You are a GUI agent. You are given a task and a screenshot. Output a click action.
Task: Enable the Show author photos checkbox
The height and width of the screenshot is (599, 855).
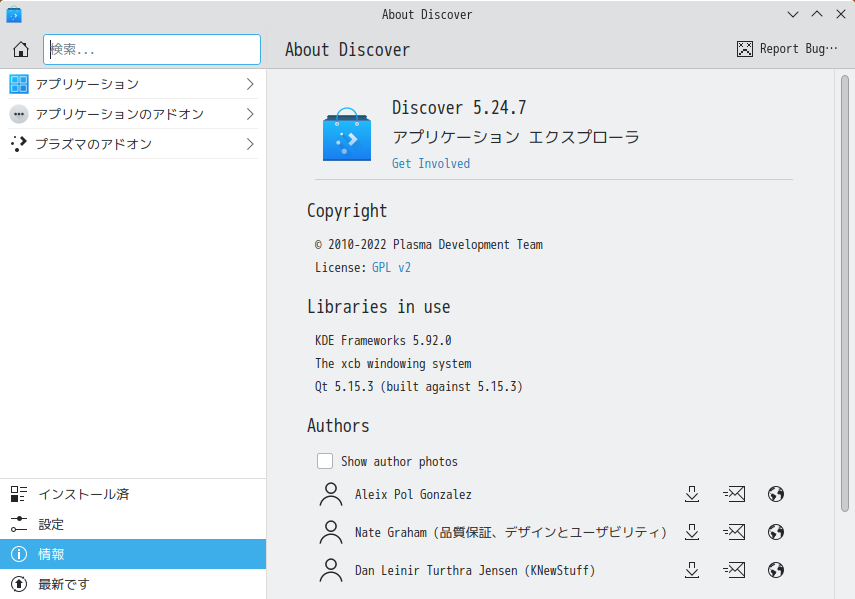325,461
